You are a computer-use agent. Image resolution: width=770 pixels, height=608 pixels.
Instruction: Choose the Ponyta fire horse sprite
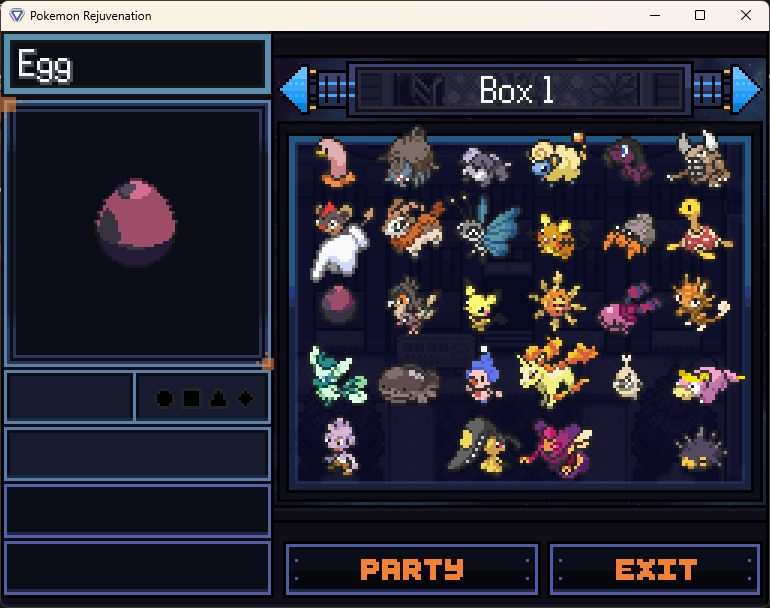pyautogui.click(x=557, y=372)
